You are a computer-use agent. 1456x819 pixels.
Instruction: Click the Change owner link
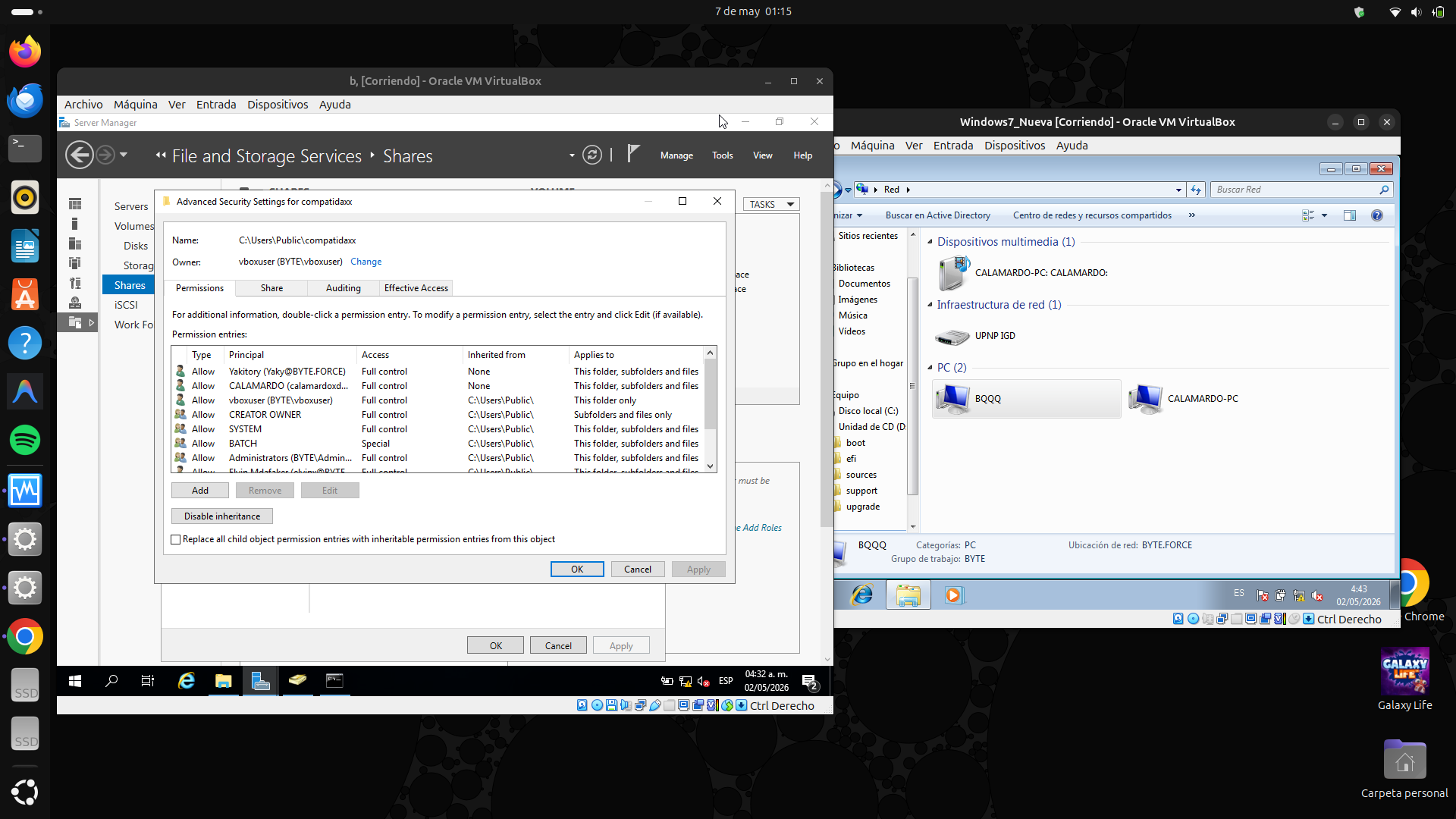coord(366,262)
